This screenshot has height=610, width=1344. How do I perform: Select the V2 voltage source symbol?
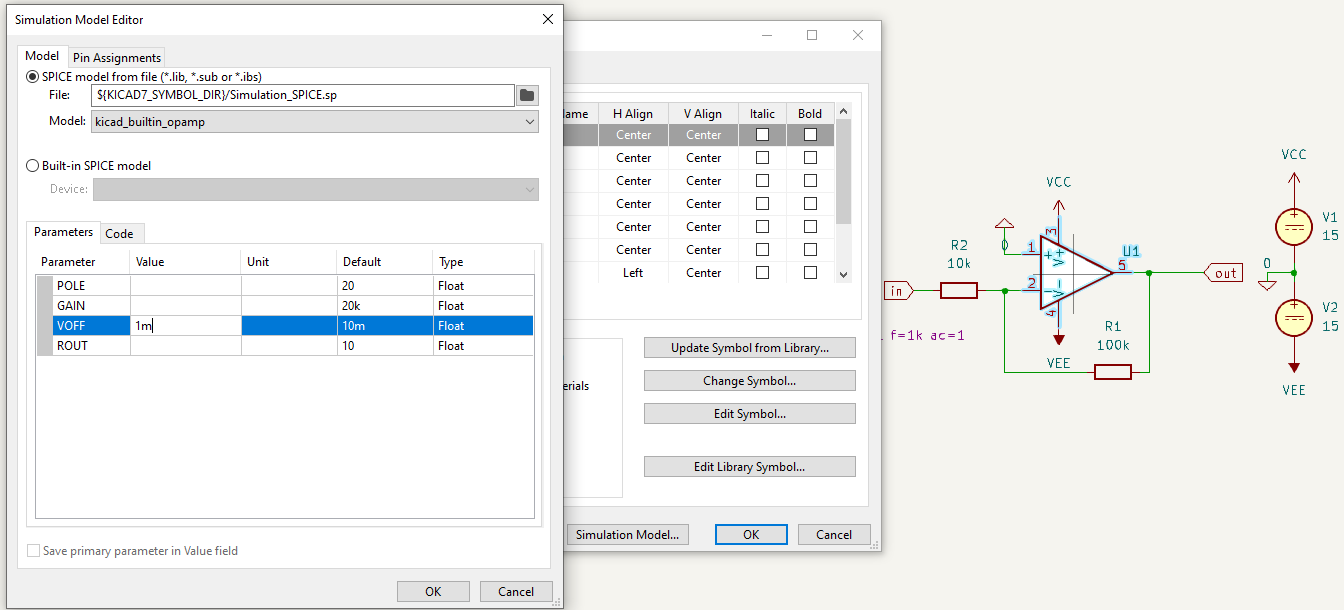1293,318
